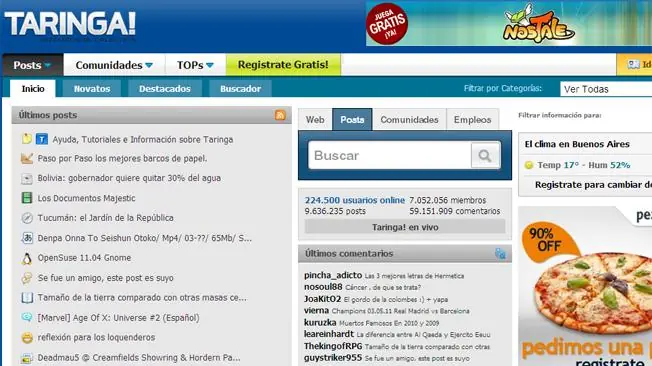The height and width of the screenshot is (366, 652).
Task: Click the book icon beside Tamaño de la tierra
Action: pos(27,298)
